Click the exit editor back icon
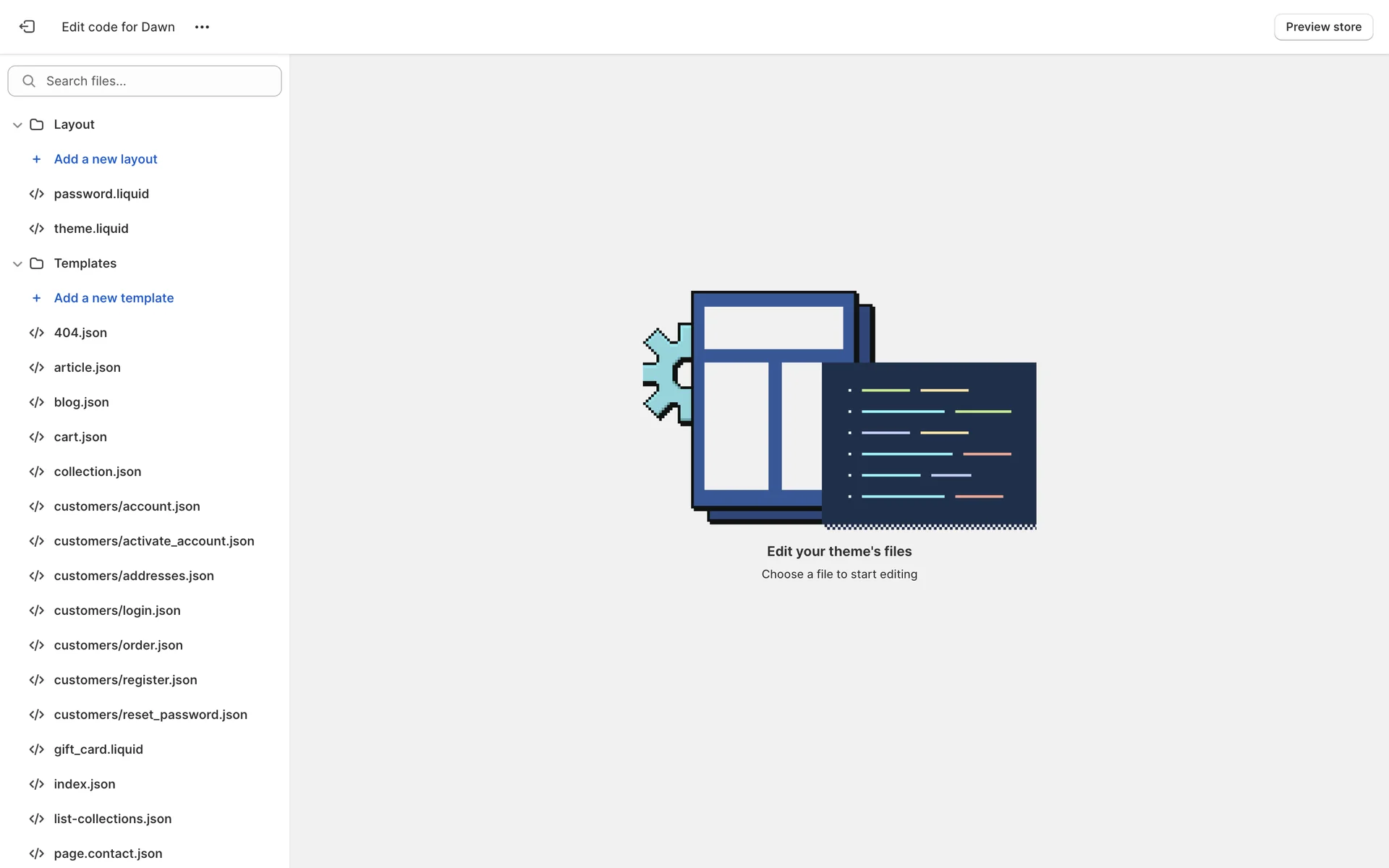 point(27,27)
